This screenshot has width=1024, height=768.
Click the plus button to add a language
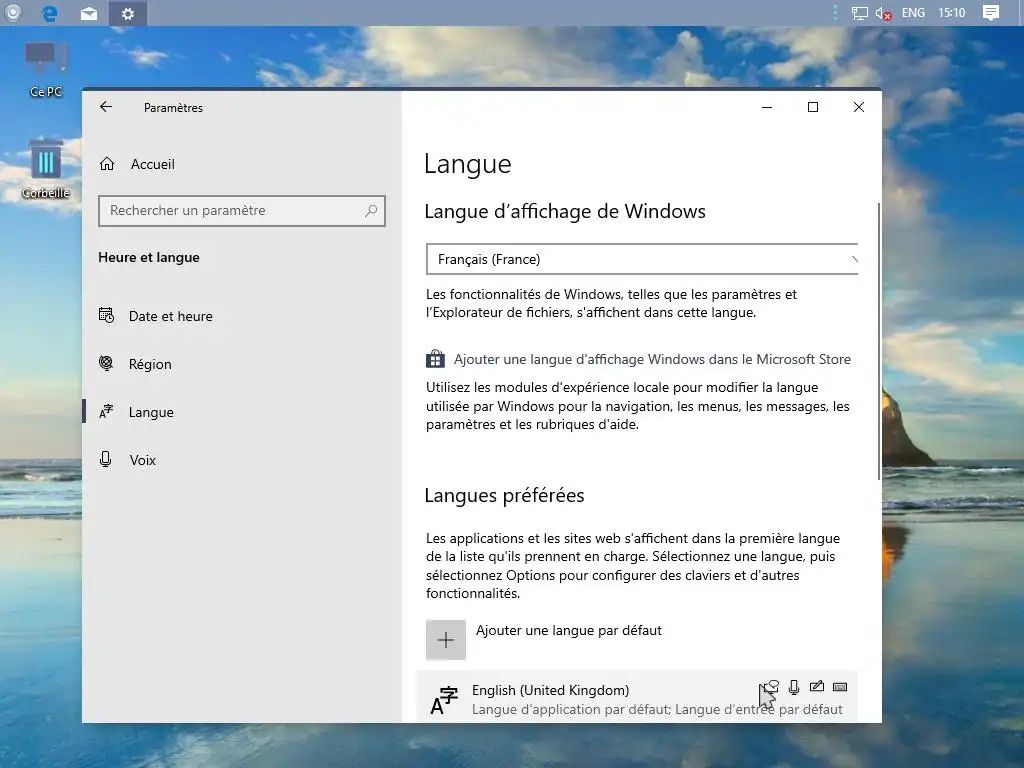click(446, 640)
